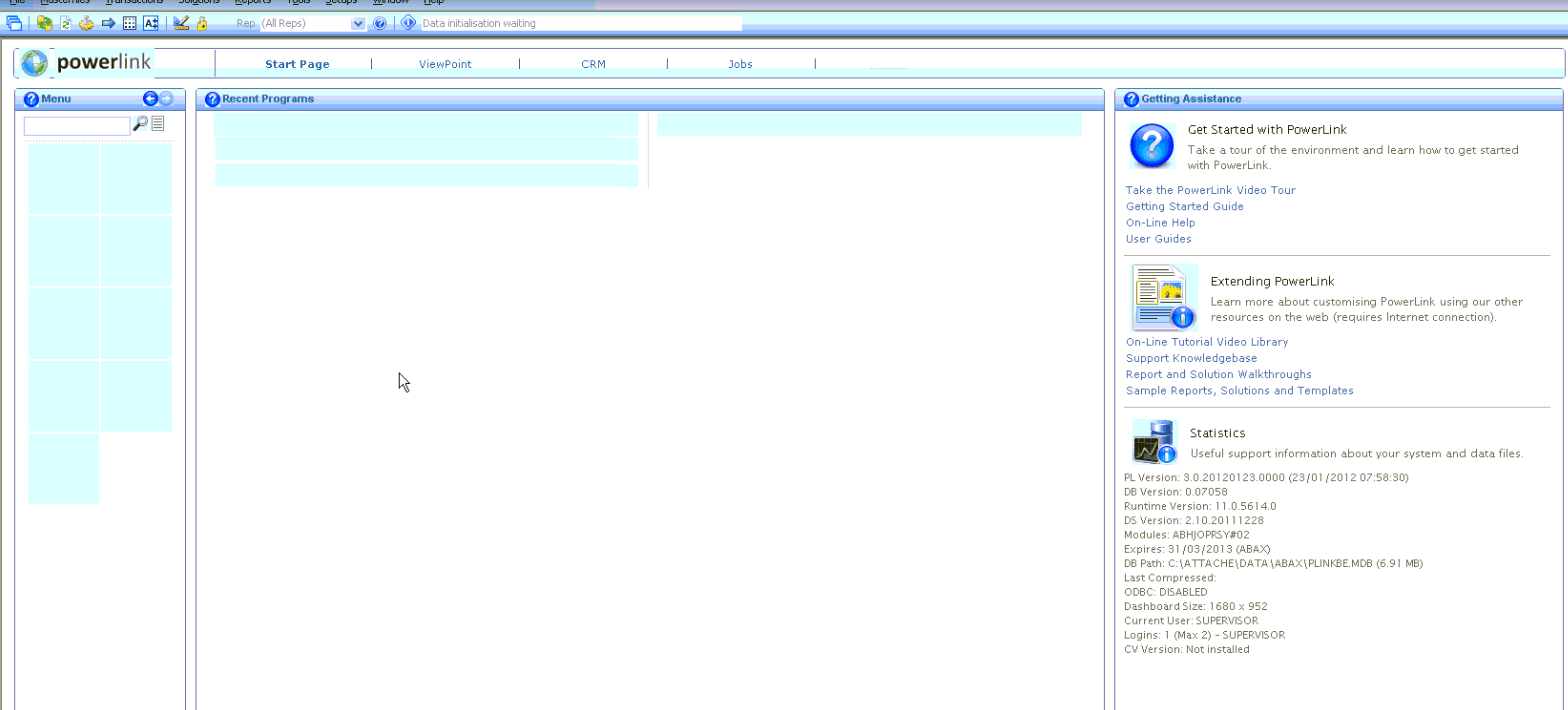Click the help icon beside the Rep dropdown
The height and width of the screenshot is (710, 1568).
tap(380, 23)
